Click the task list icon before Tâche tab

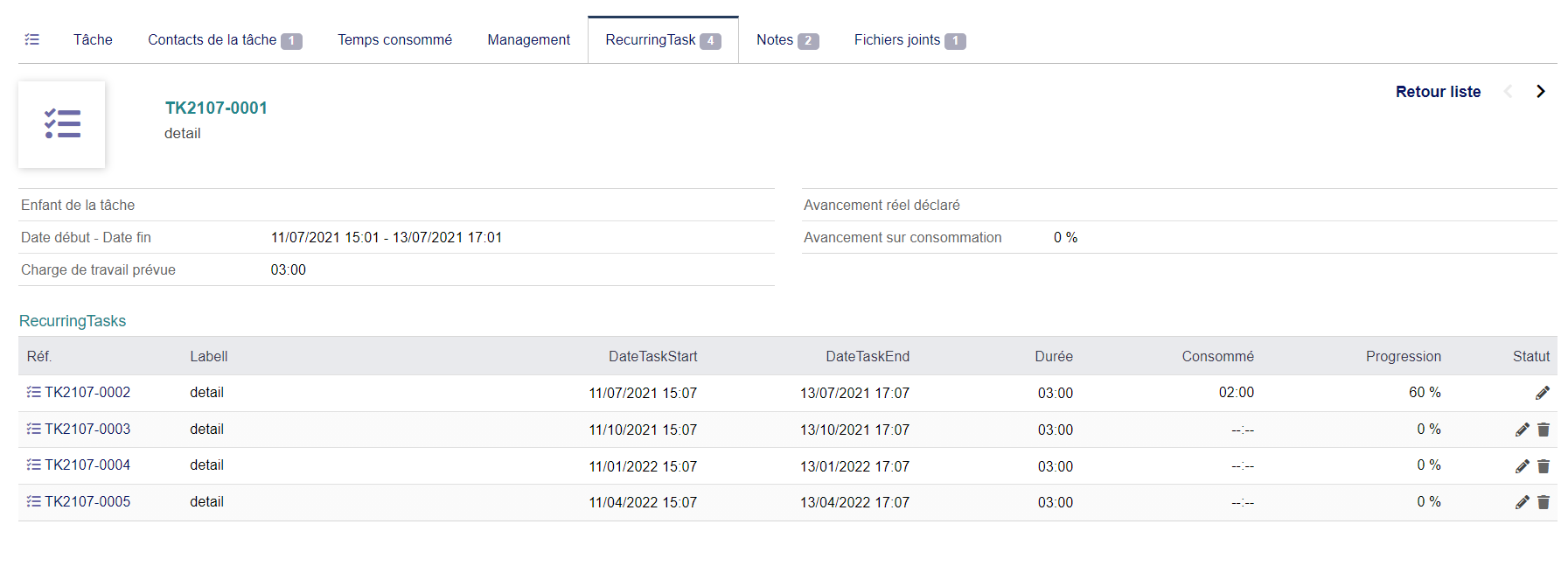32,39
